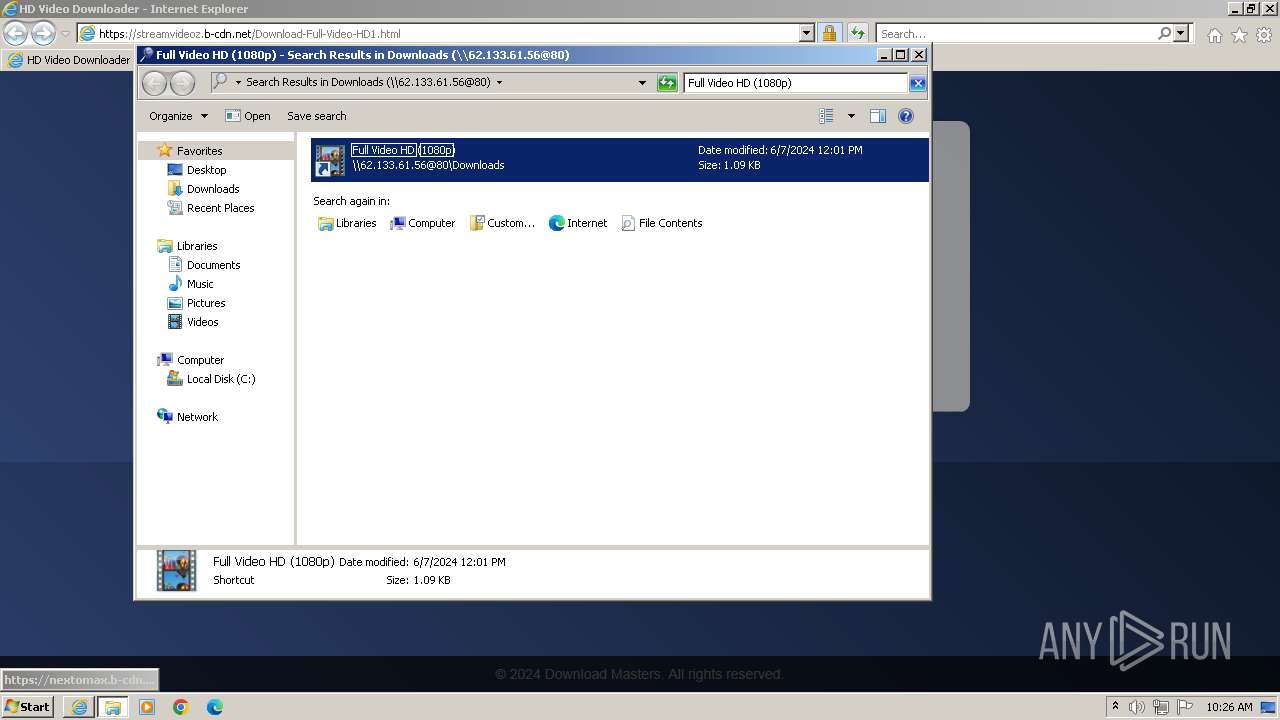
Task: Toggle the preview pane
Action: pos(877,116)
